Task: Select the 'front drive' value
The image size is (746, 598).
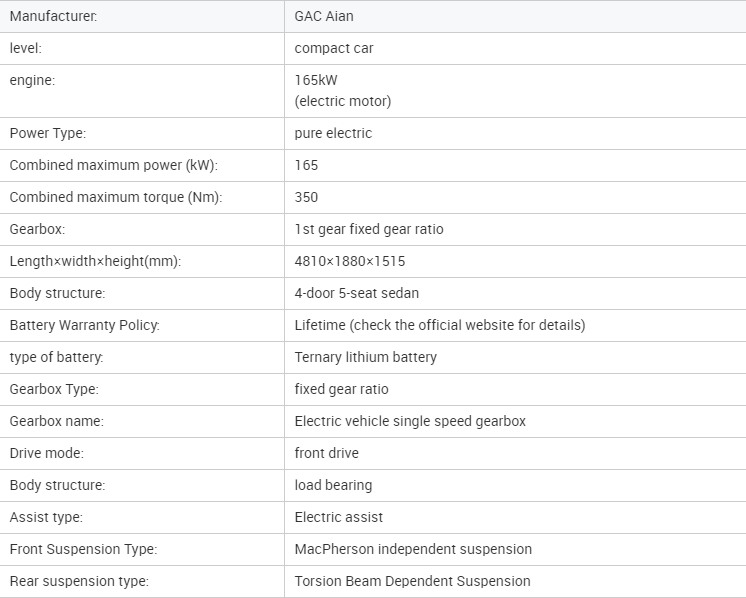Action: click(x=327, y=453)
